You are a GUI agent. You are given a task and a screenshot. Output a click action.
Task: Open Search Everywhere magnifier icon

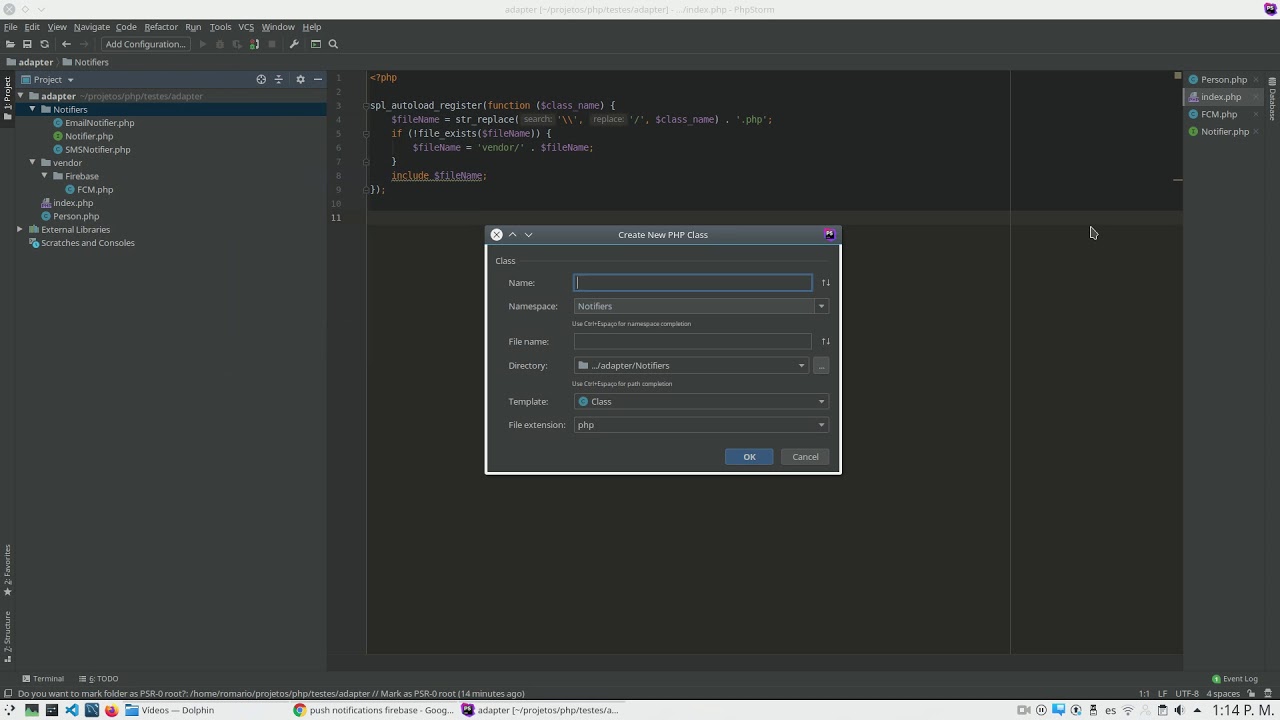click(333, 44)
